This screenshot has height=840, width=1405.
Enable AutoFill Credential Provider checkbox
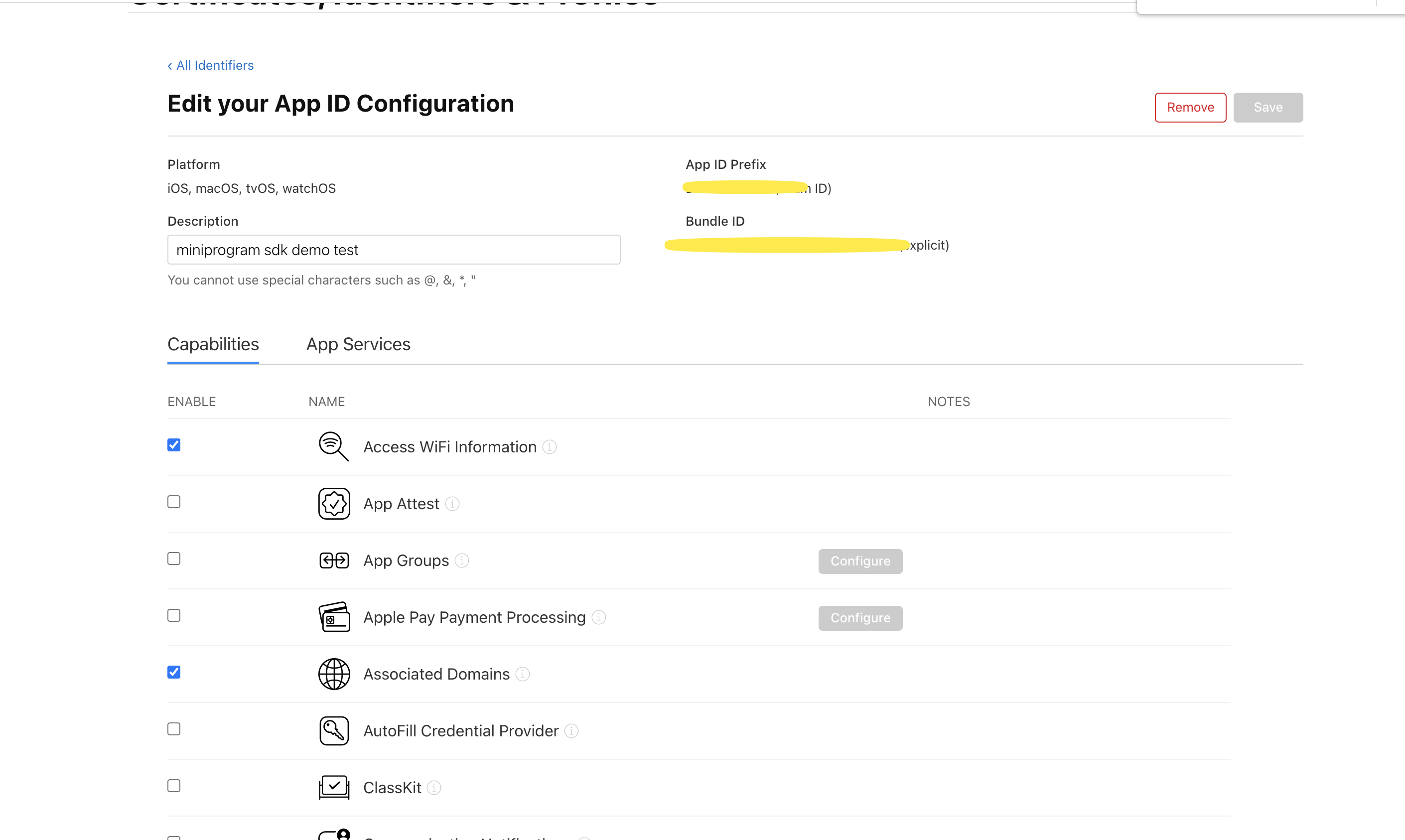[x=174, y=729]
